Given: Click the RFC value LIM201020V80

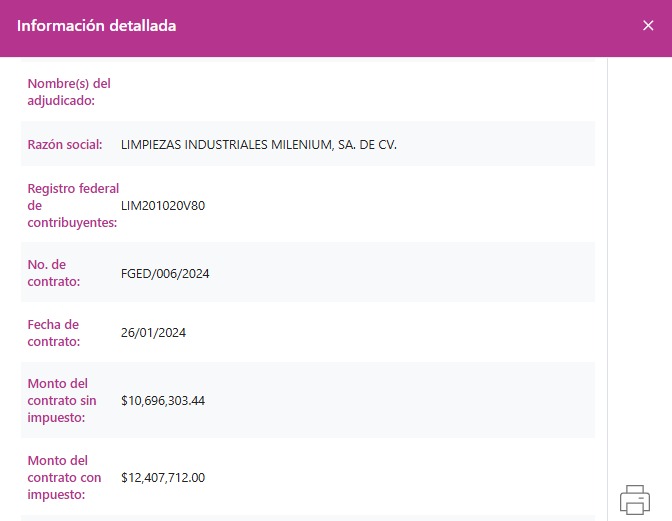Looking at the screenshot, I should tap(162, 206).
